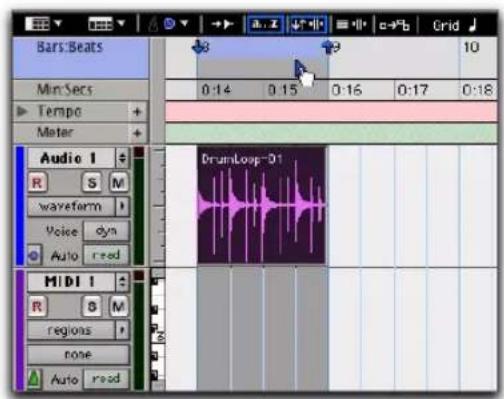The height and width of the screenshot is (399, 504).
Task: Open the linearity display mode dropdown arrow
Action: pyautogui.click(x=184, y=24)
